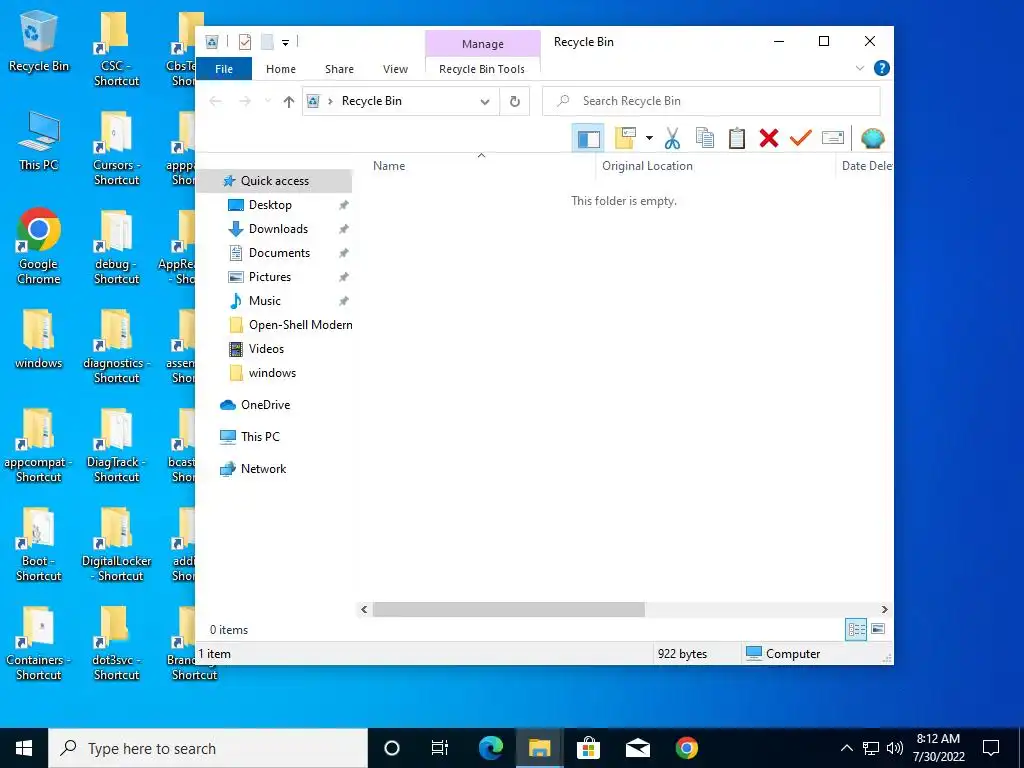1024x768 pixels.
Task: Switch to the Share ribbon tab
Action: (x=340, y=69)
